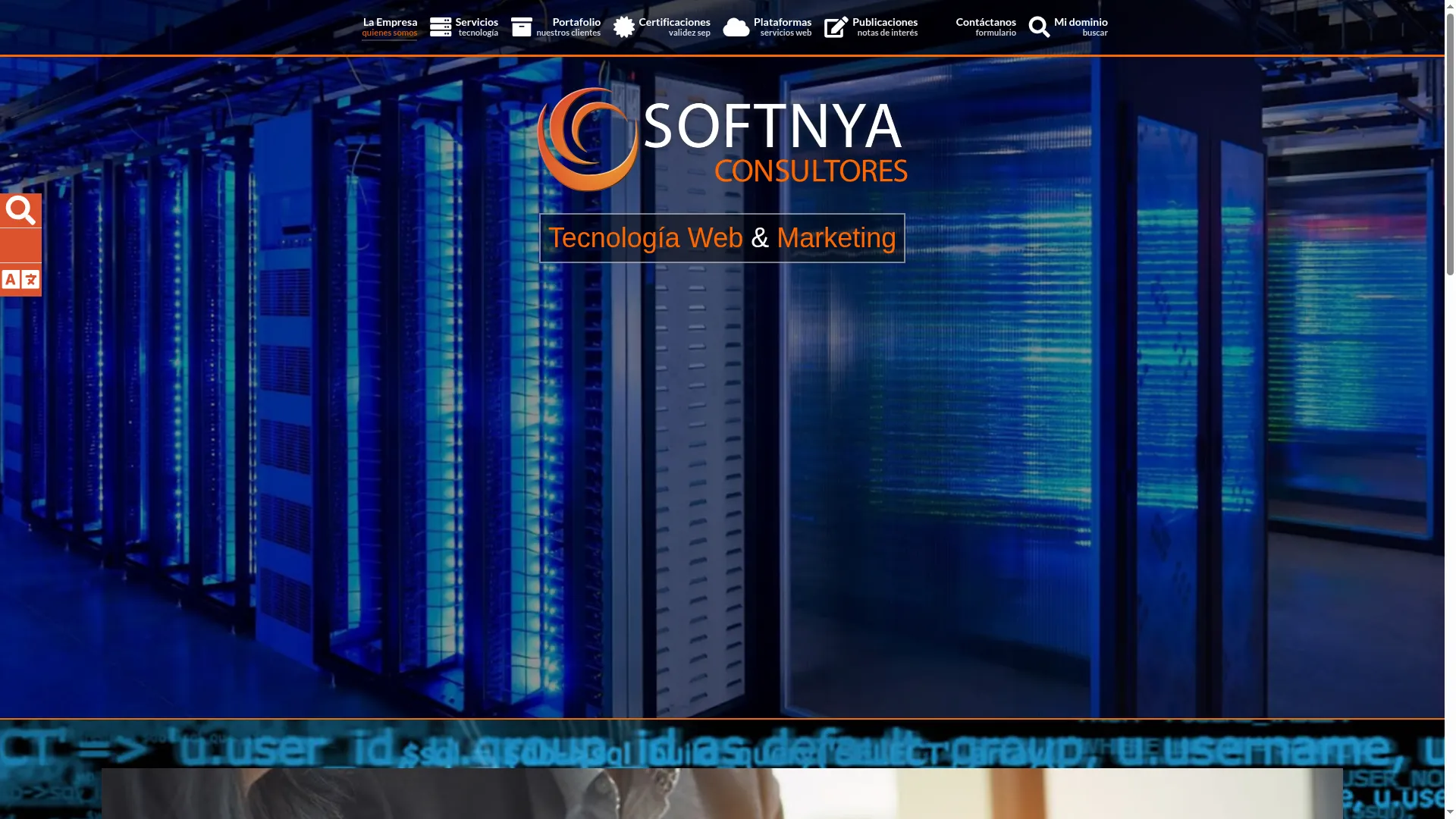1456x819 pixels.
Task: Click the Portafolio archive box icon
Action: coord(522,27)
